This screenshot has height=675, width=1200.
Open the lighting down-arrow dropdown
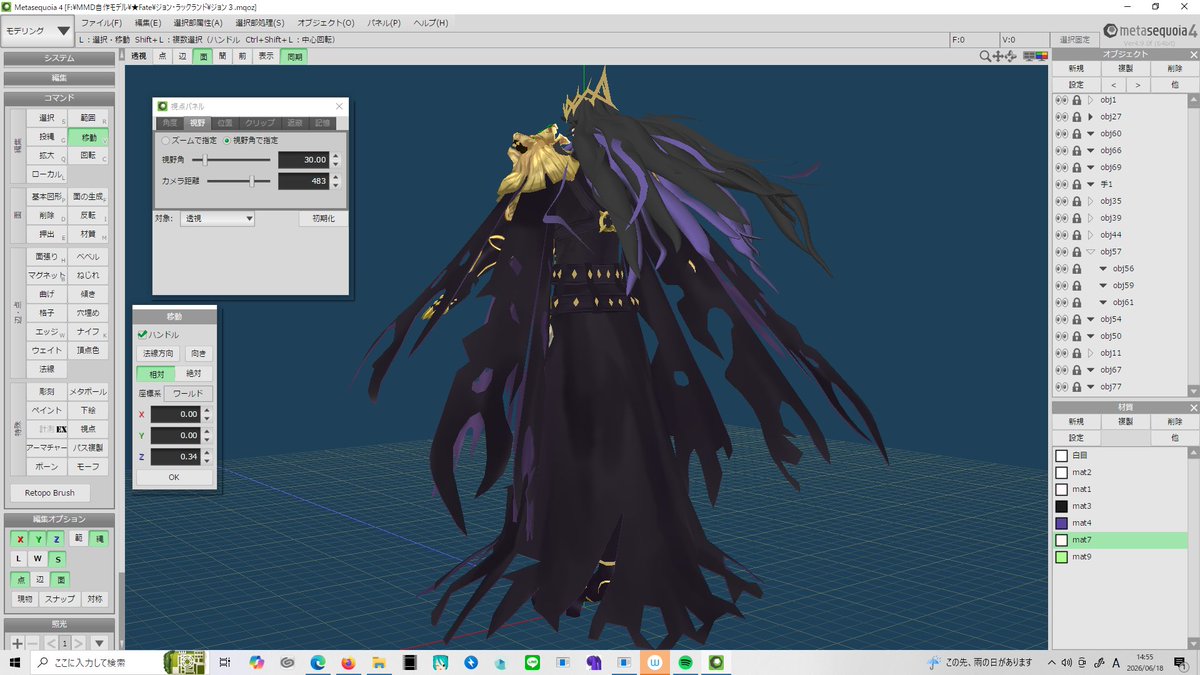pos(98,643)
